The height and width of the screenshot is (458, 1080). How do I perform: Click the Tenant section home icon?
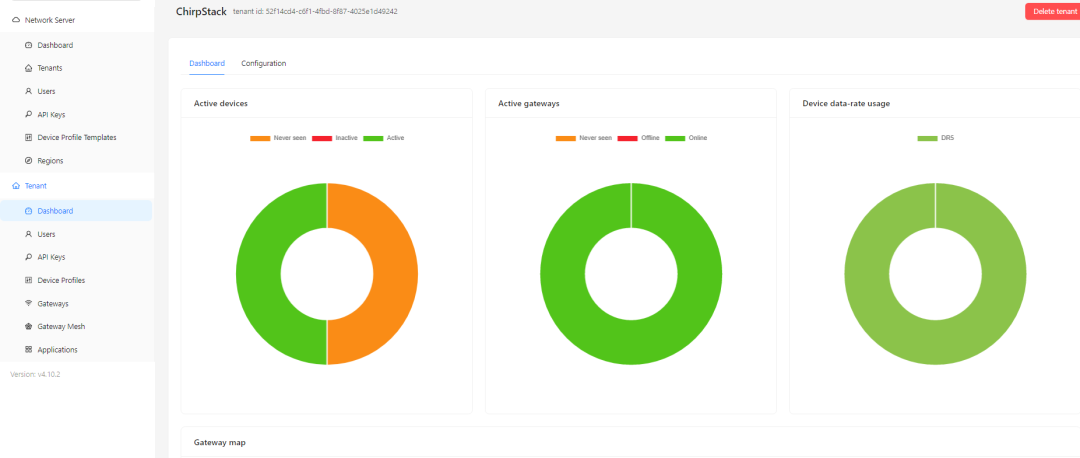coord(16,186)
